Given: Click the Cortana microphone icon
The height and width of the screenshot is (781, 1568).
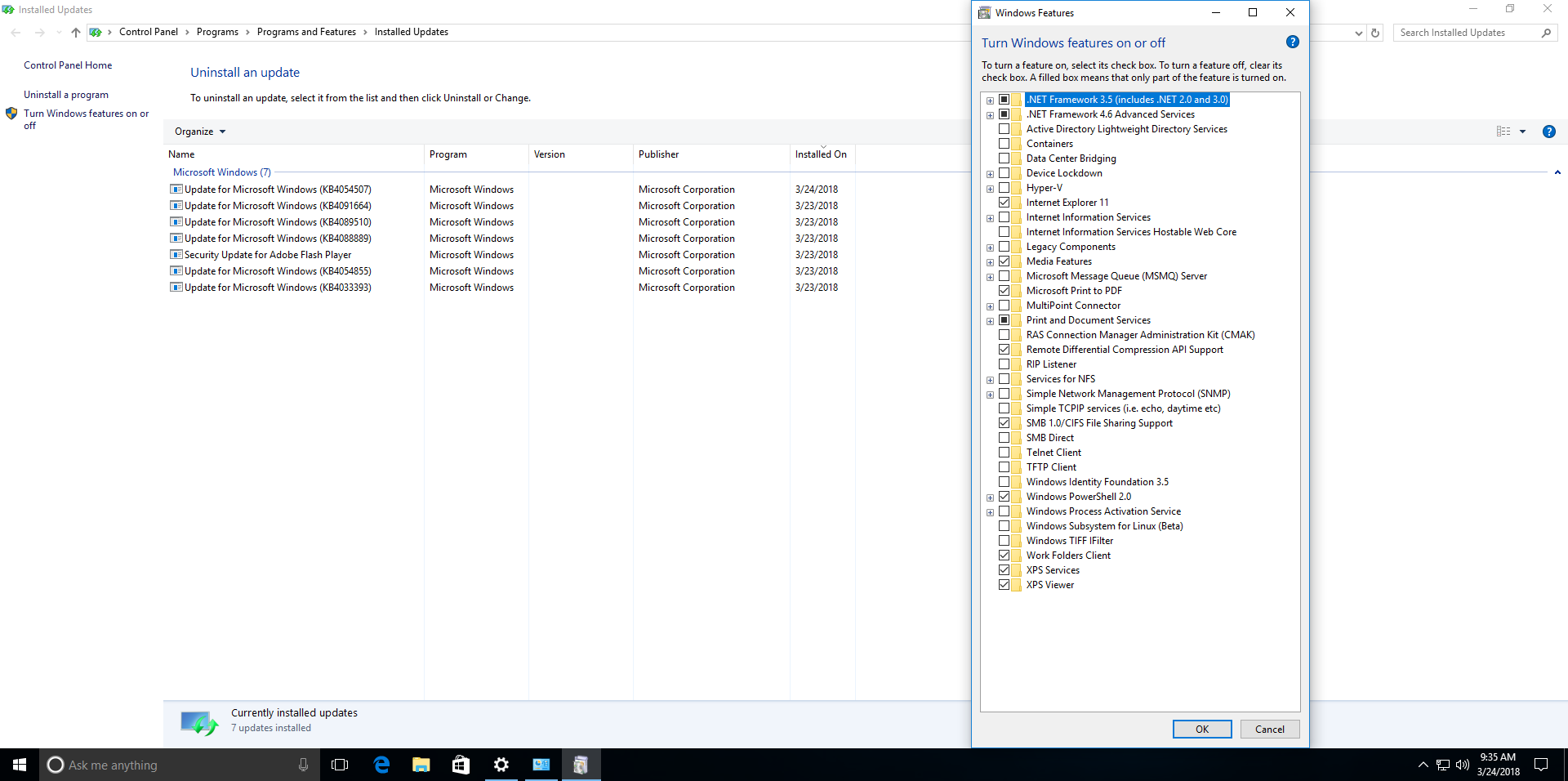Looking at the screenshot, I should [303, 765].
